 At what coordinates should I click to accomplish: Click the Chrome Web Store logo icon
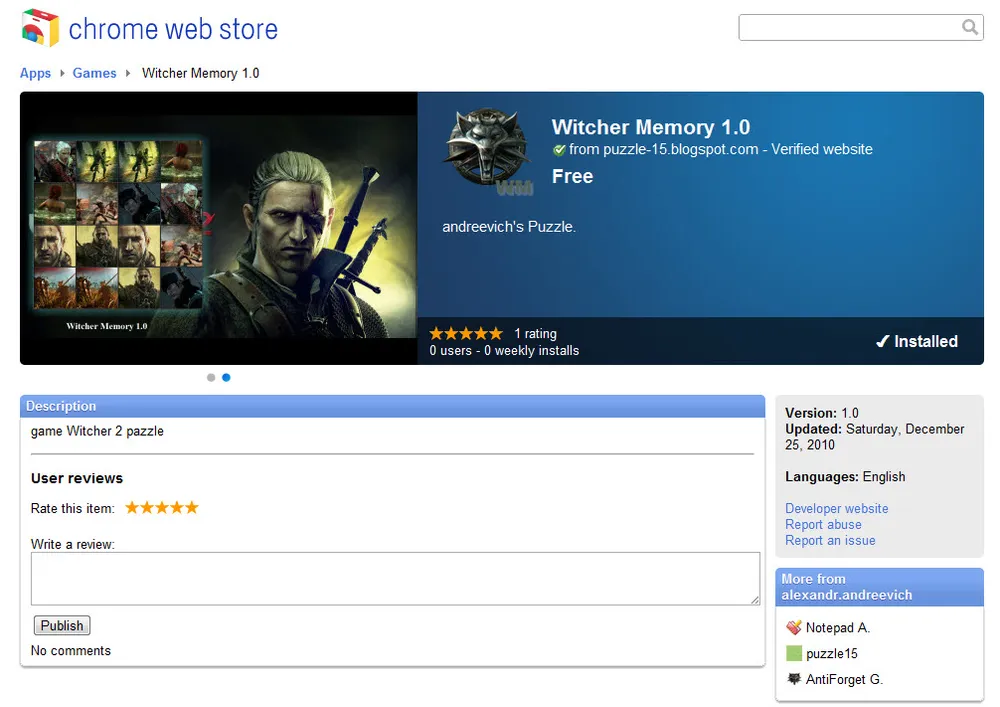(x=40, y=28)
